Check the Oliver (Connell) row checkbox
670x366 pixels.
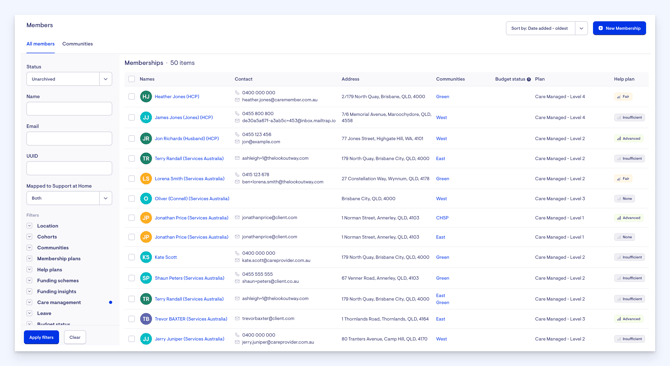(132, 199)
